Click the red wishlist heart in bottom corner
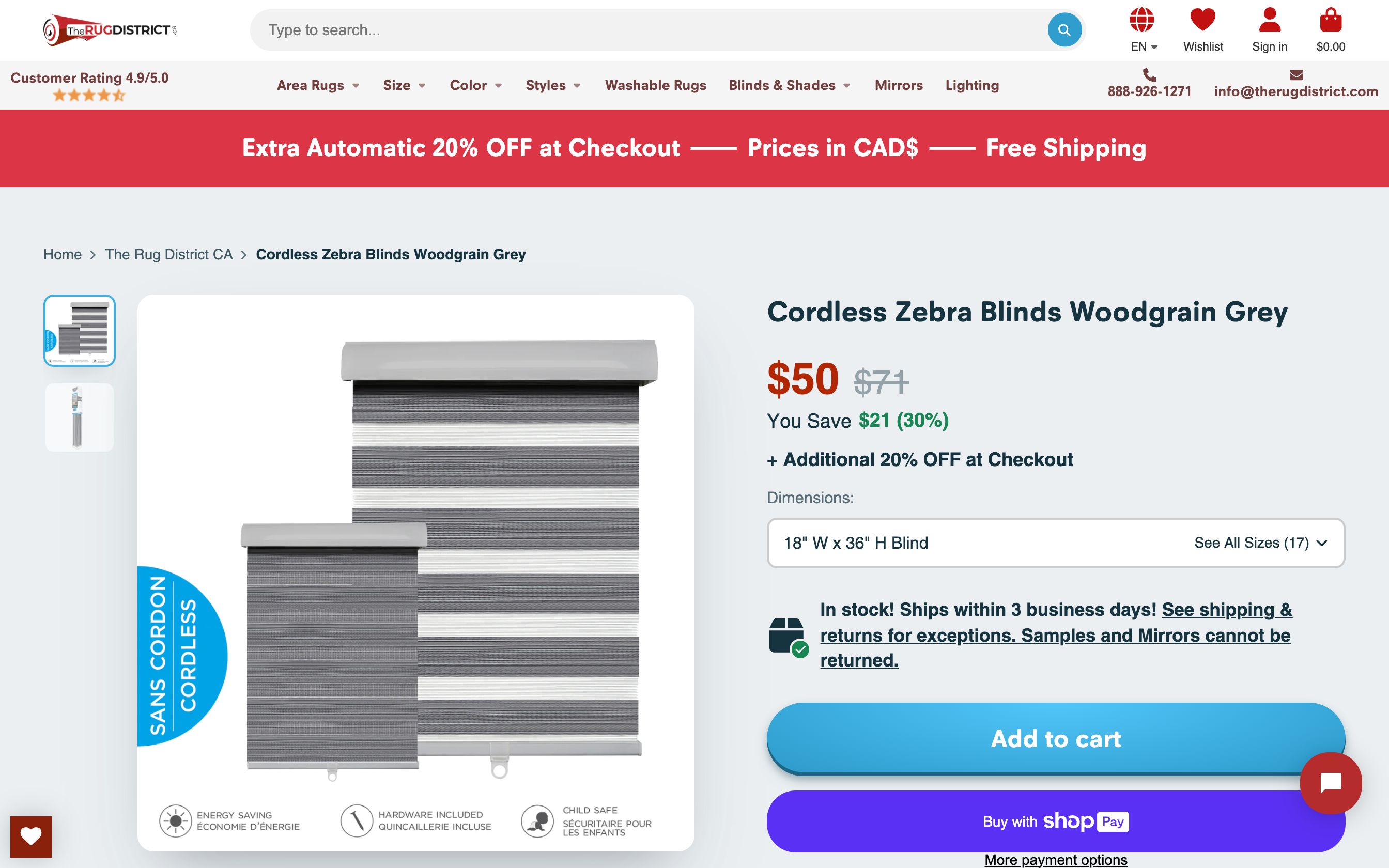 click(32, 837)
